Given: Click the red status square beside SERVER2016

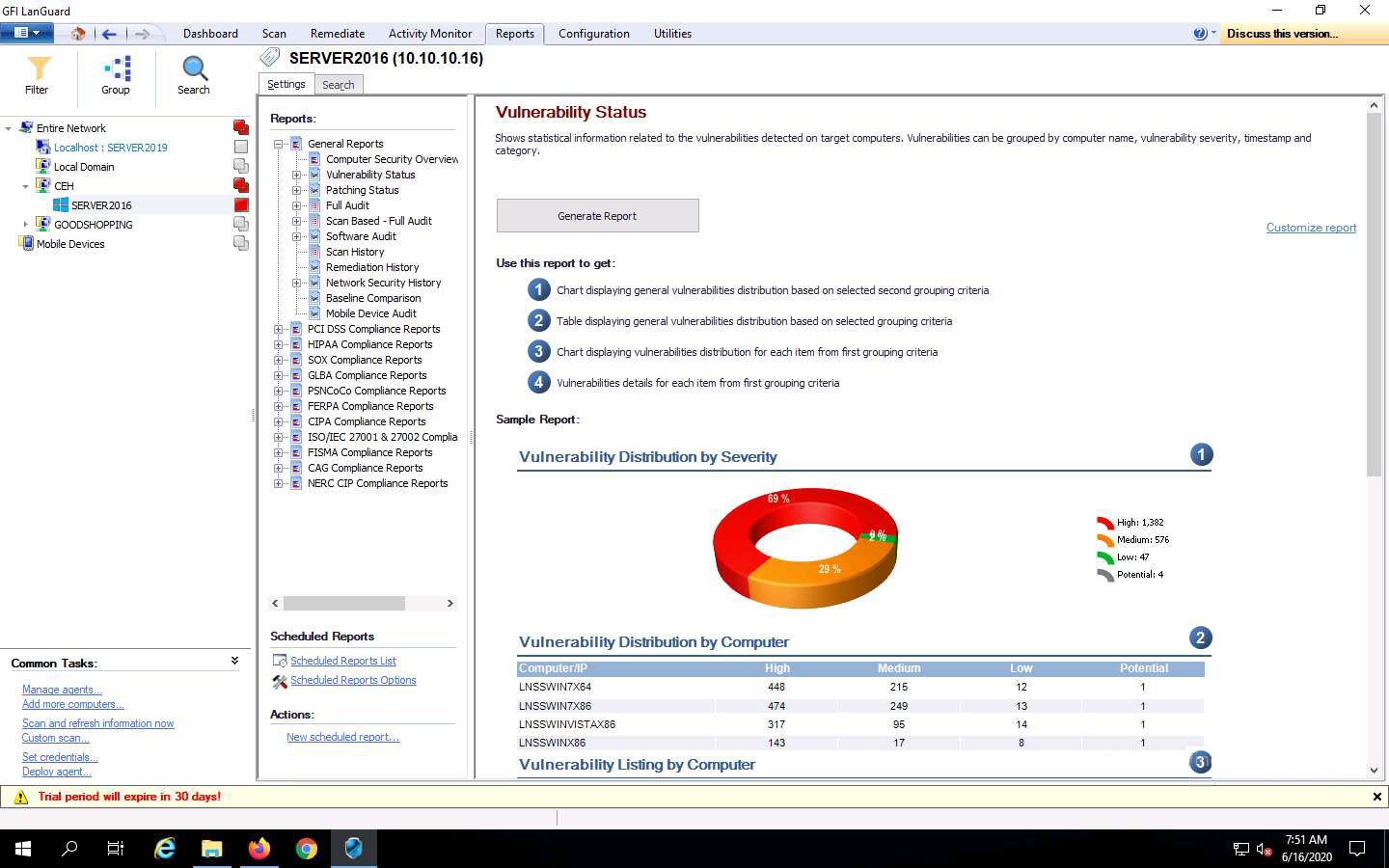Looking at the screenshot, I should click(x=241, y=204).
